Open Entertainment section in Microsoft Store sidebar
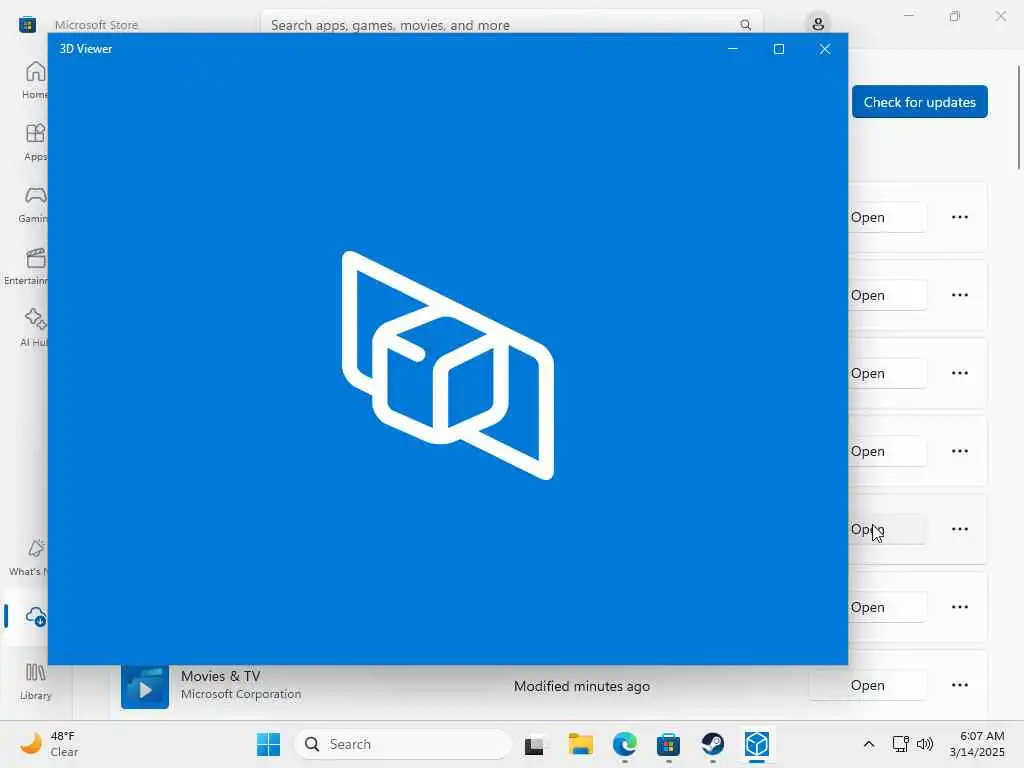This screenshot has height=768, width=1024. (x=27, y=266)
